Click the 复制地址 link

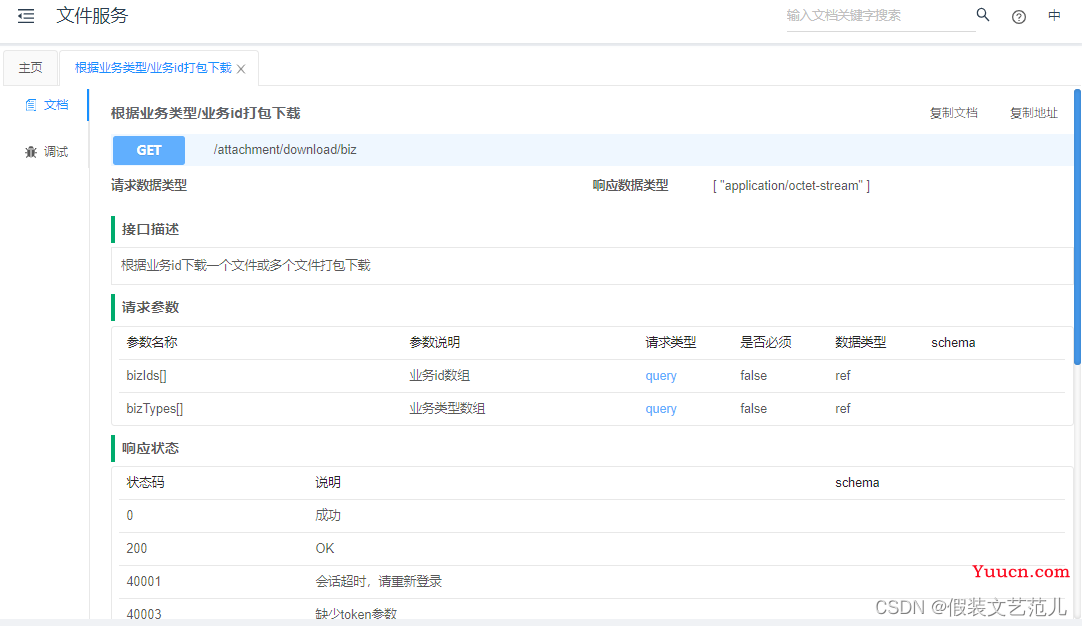click(x=1033, y=113)
